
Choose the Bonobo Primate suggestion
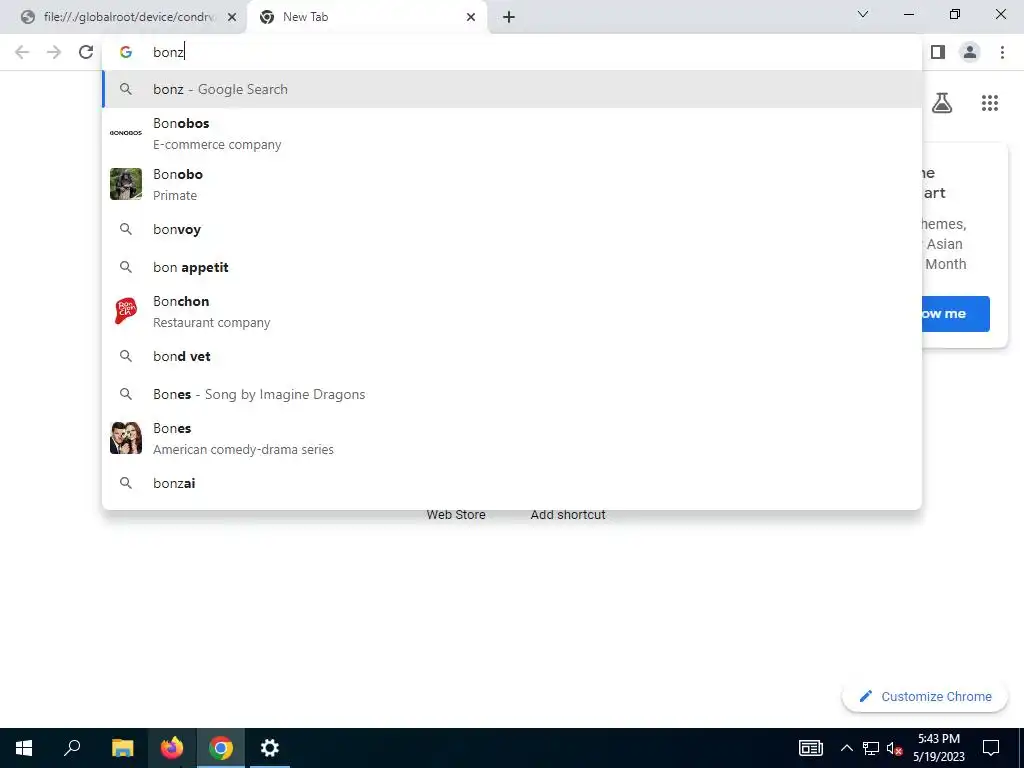tap(512, 184)
